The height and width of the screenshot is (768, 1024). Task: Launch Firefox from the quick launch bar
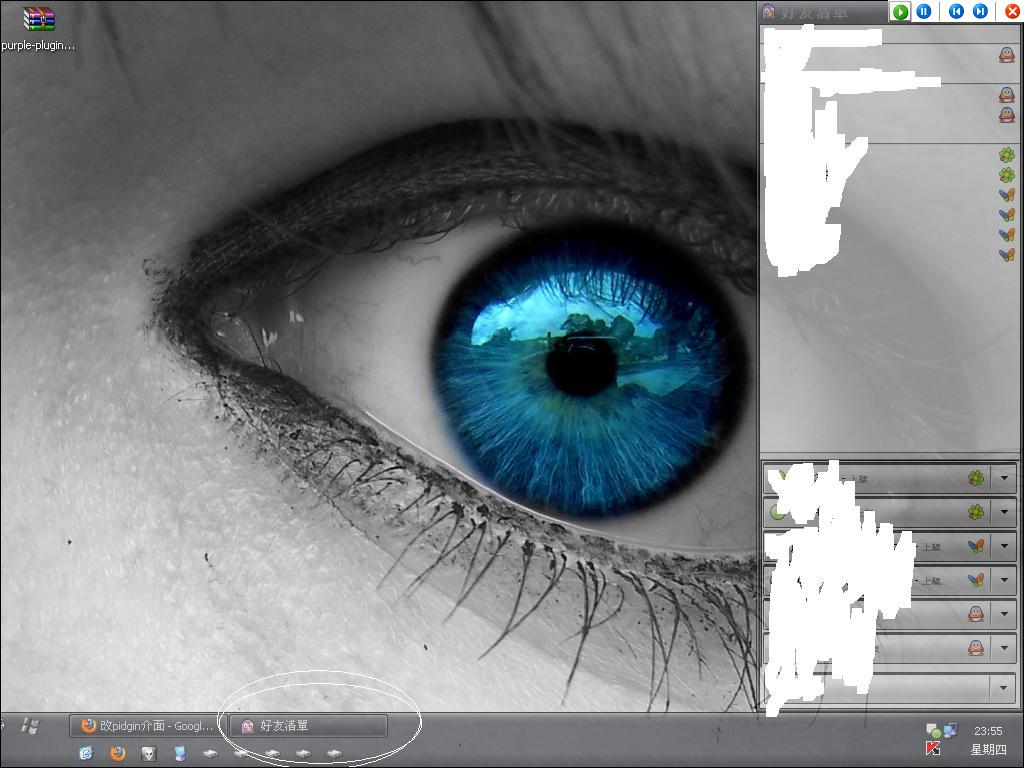(117, 753)
